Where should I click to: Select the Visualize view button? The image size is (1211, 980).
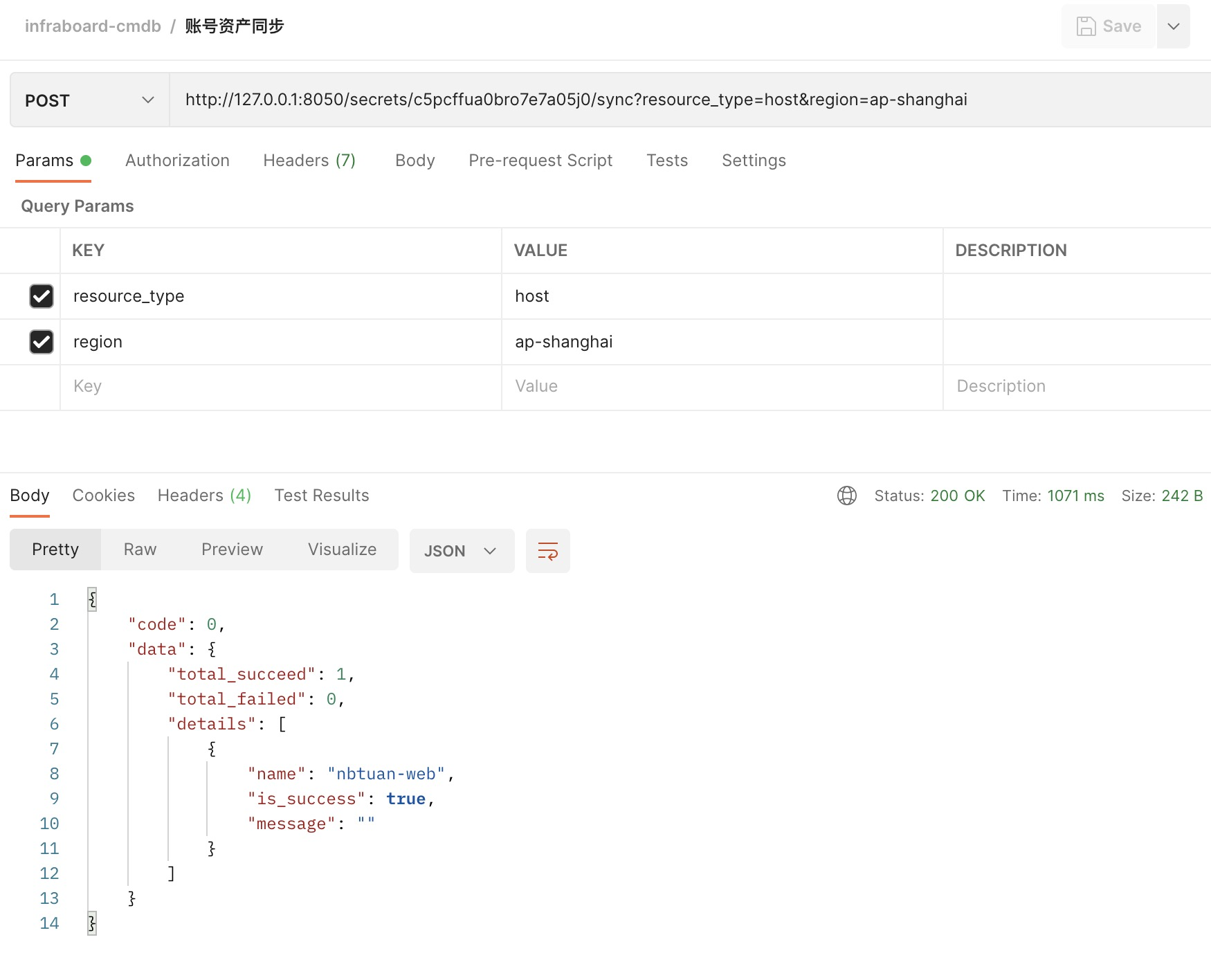coord(342,550)
